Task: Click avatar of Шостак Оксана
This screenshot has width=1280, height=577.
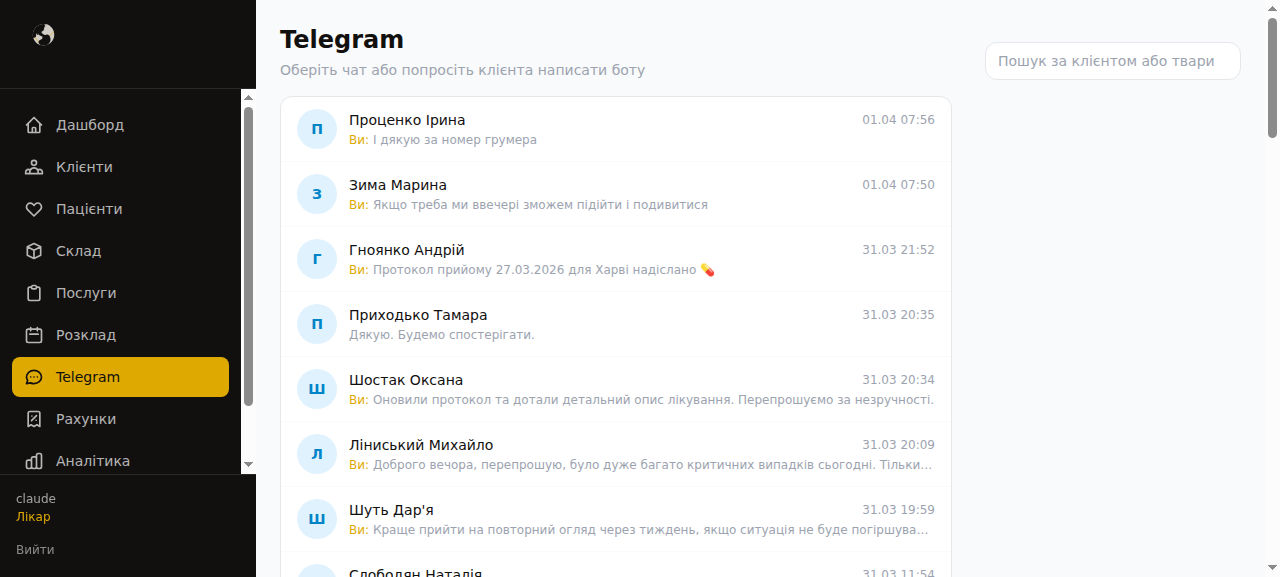Action: [317, 389]
